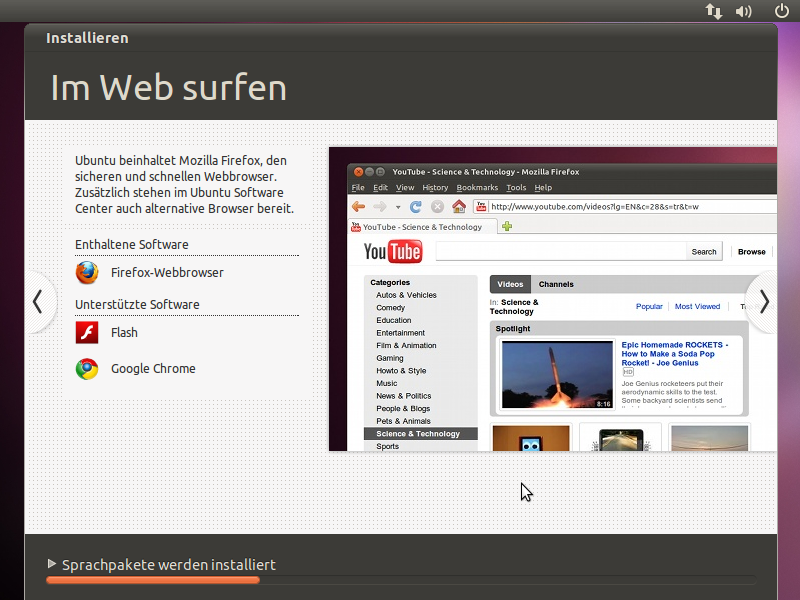Open the View menu in Firefox
This screenshot has width=800, height=600.
tap(405, 188)
